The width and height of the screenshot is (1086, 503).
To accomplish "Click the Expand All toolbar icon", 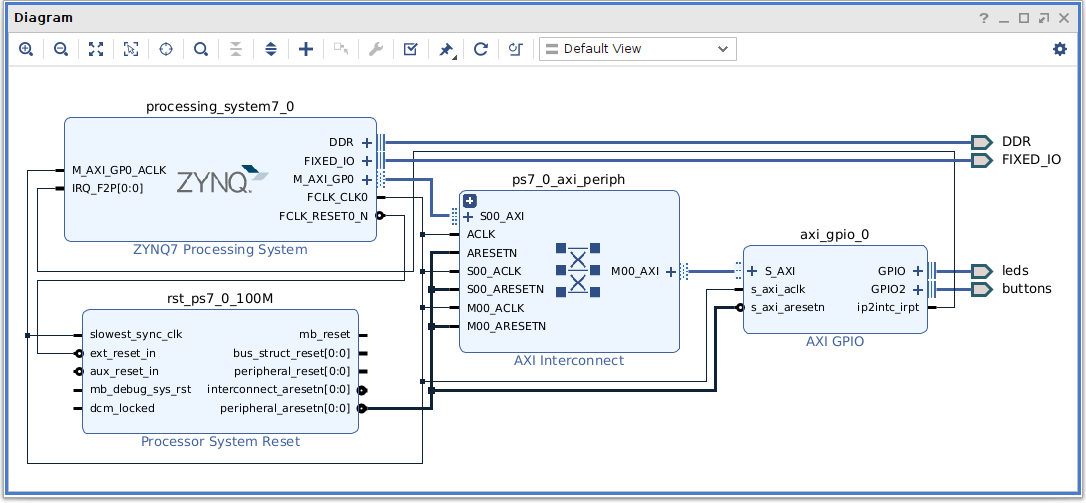I will click(x=271, y=49).
